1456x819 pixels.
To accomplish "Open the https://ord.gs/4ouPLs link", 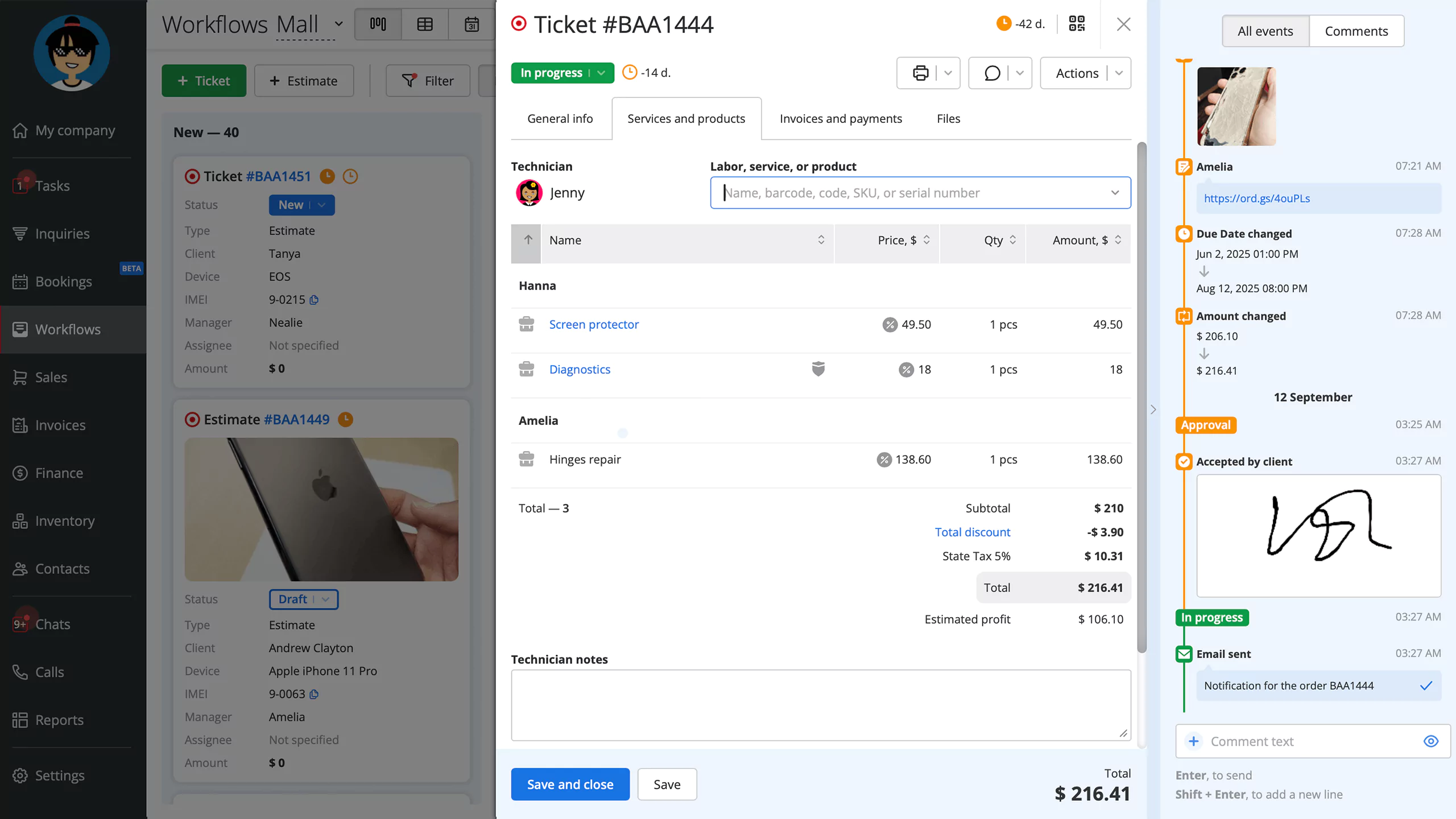I will click(1256, 198).
